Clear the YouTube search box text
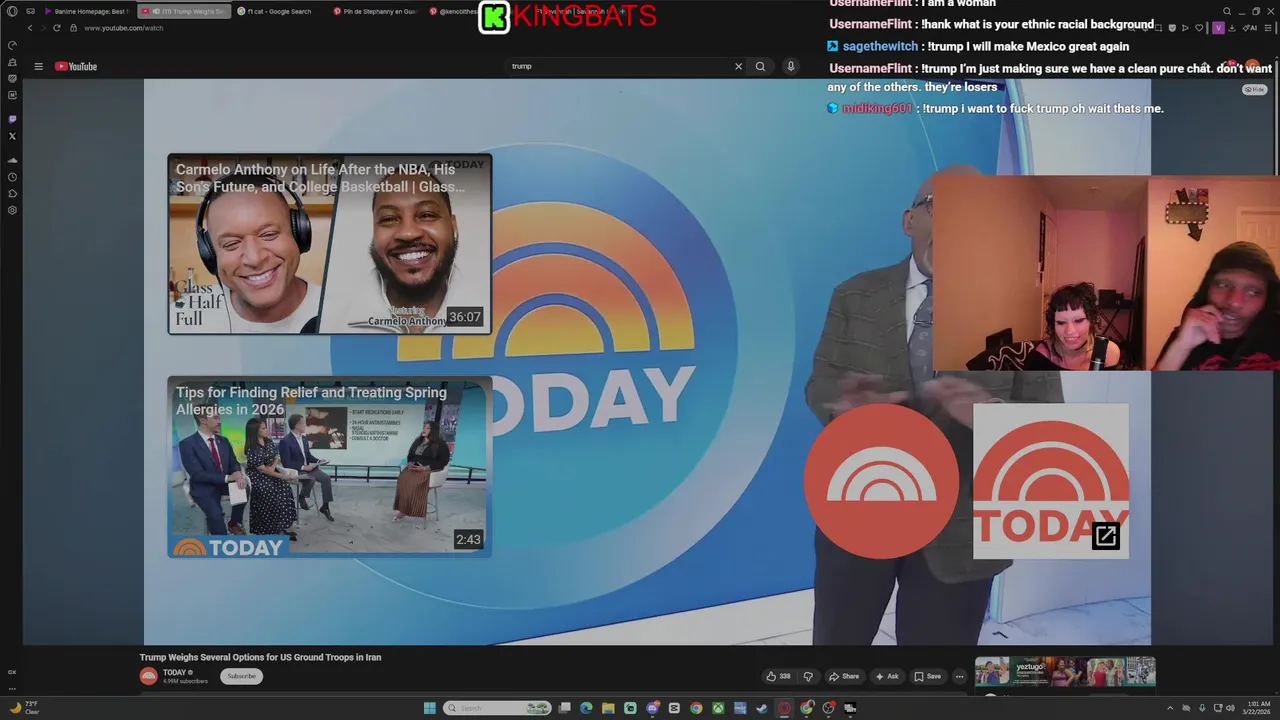Screen dimensions: 1280x720 coord(738,66)
